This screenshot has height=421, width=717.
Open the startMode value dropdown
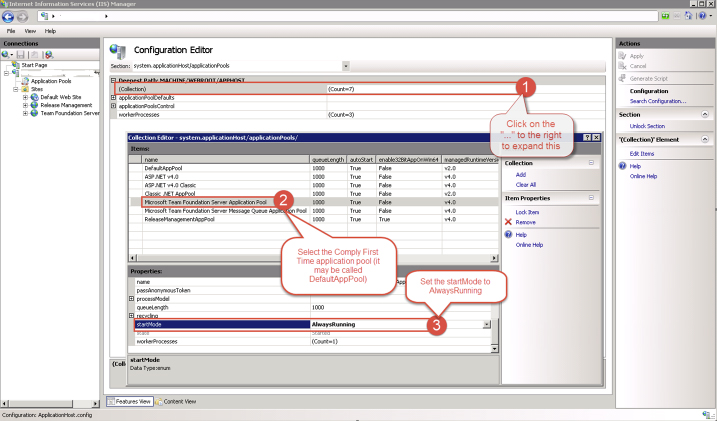point(487,324)
